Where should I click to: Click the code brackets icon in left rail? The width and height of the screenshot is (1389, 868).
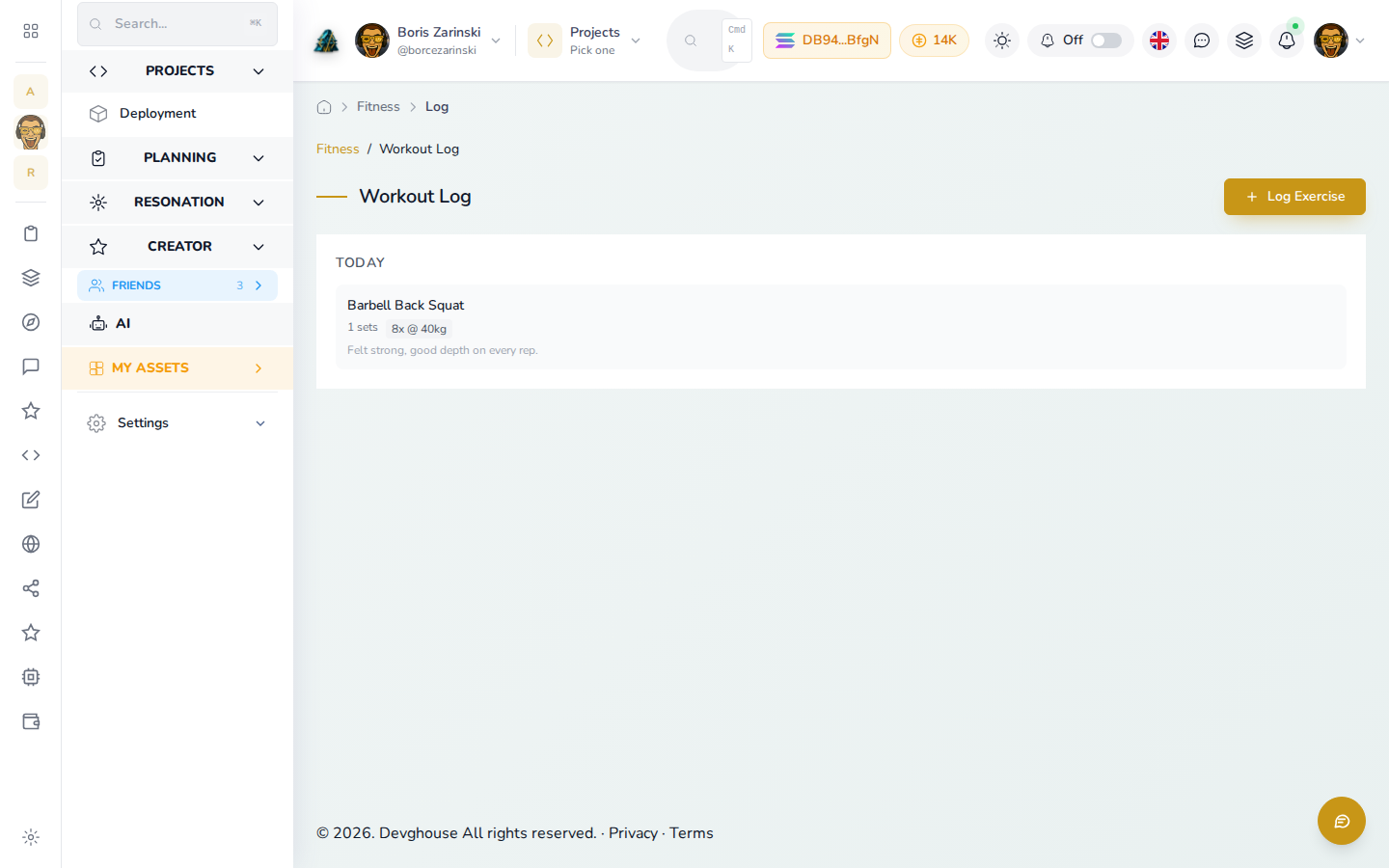[x=31, y=455]
